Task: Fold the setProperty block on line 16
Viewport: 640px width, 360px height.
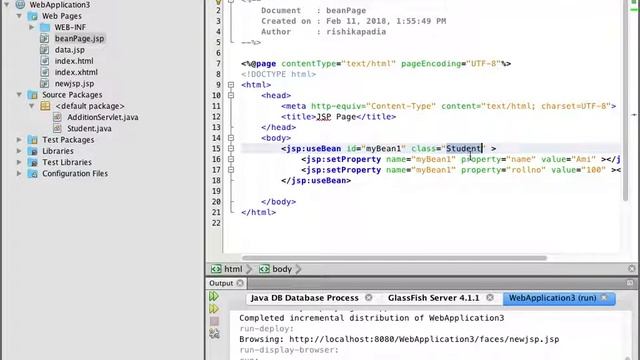Action: [231, 159]
